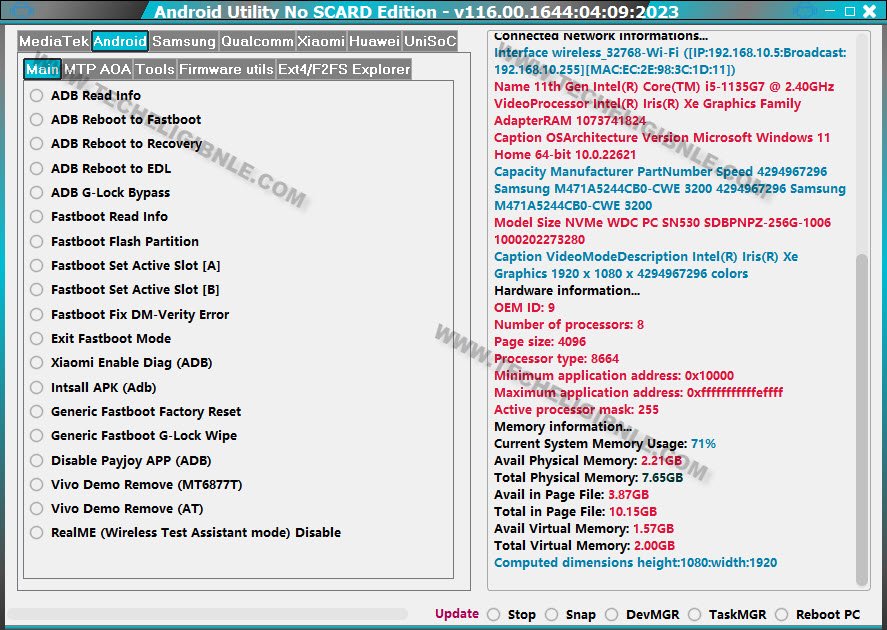Screen dimensions: 887x630
Task: Select Fastboot Set Active Slot [A]
Action: [37, 266]
